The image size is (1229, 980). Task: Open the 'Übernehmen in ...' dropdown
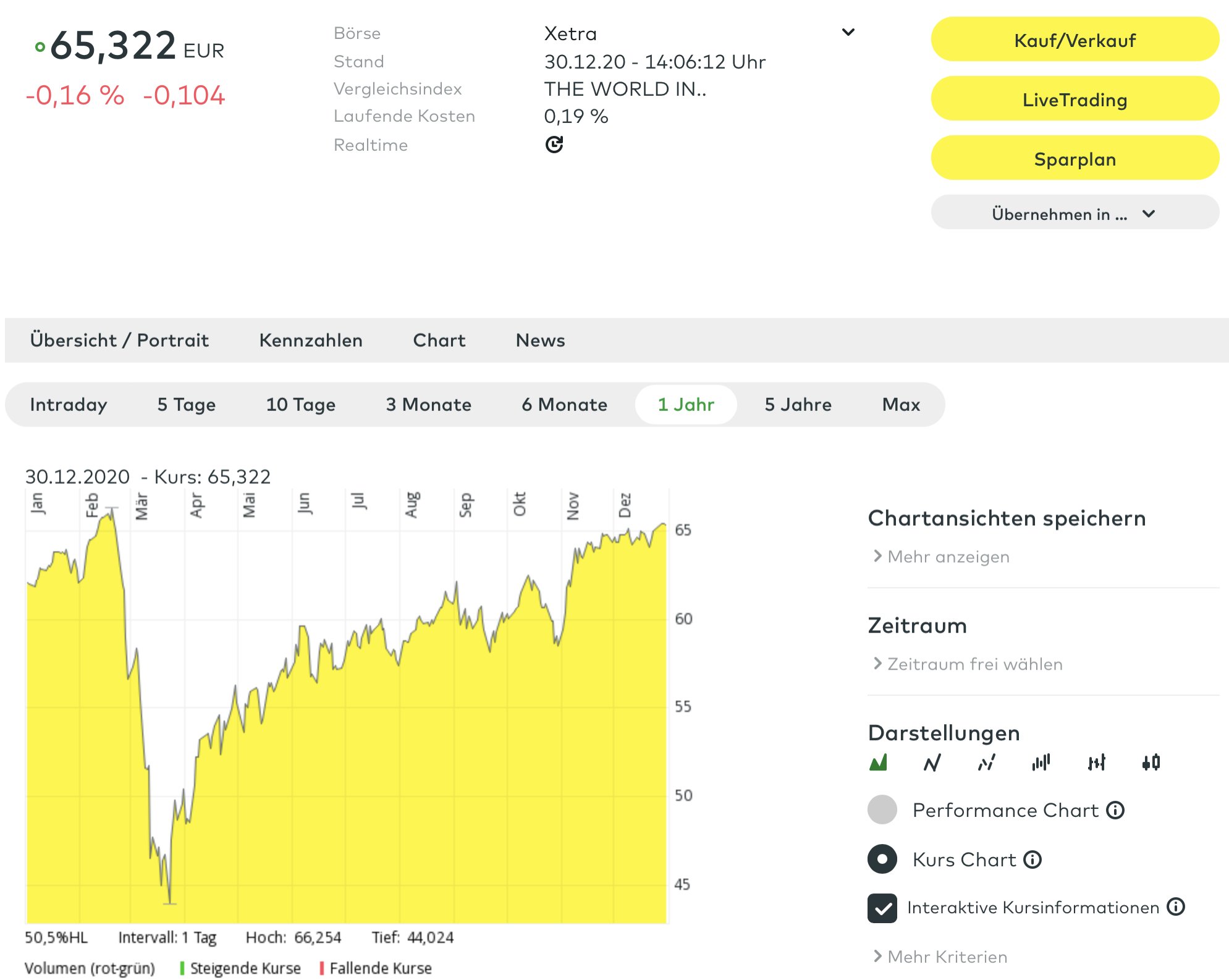(1075, 214)
